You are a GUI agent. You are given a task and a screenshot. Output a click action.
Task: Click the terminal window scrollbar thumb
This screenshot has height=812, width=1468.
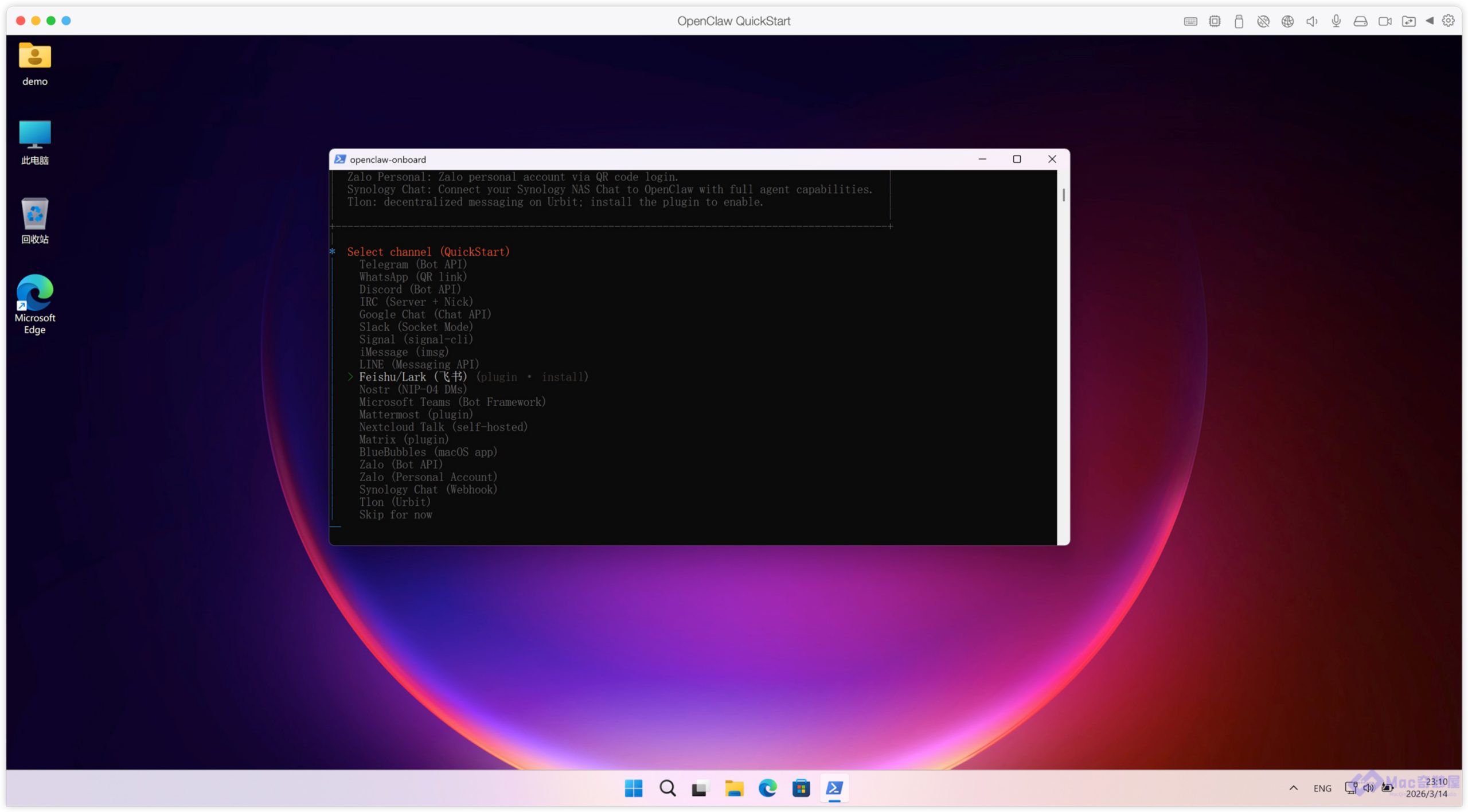point(1063,195)
